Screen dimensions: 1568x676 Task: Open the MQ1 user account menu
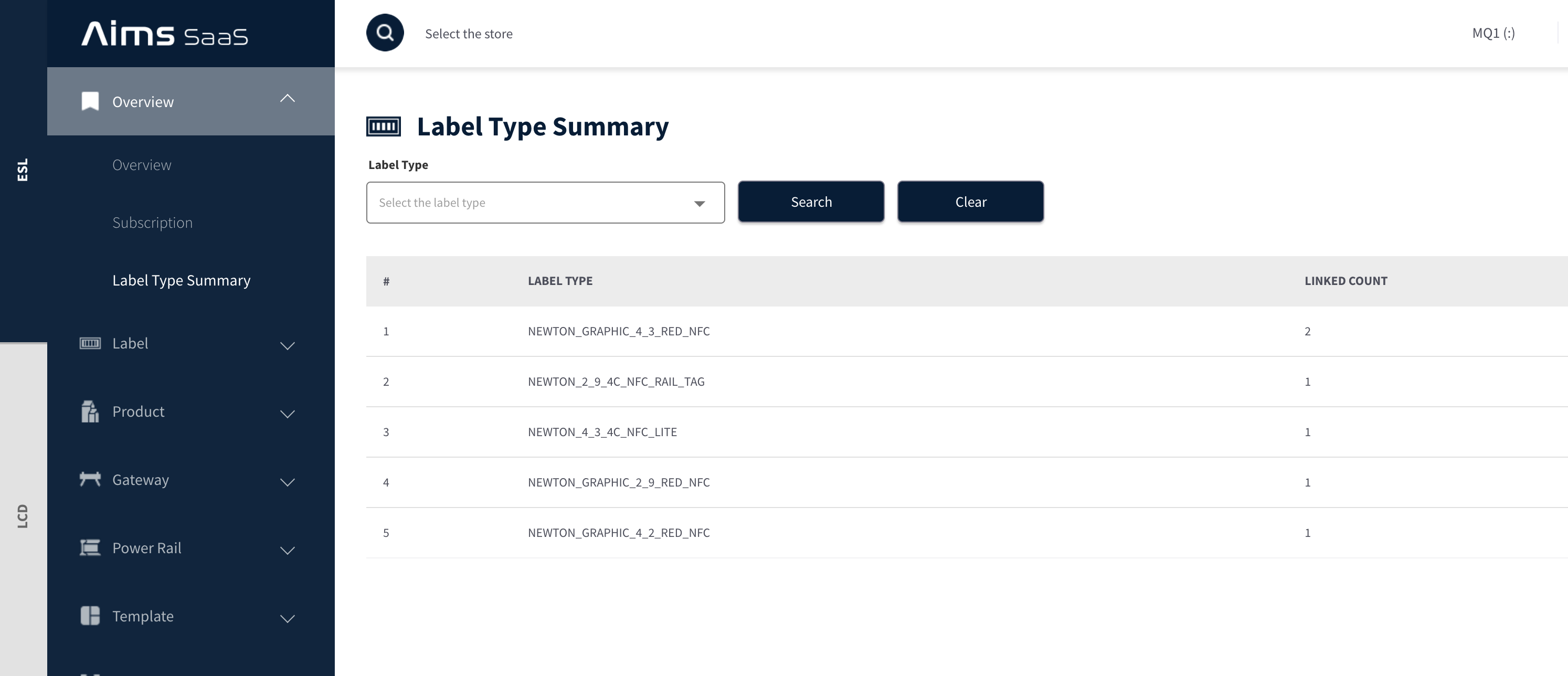coord(1493,33)
